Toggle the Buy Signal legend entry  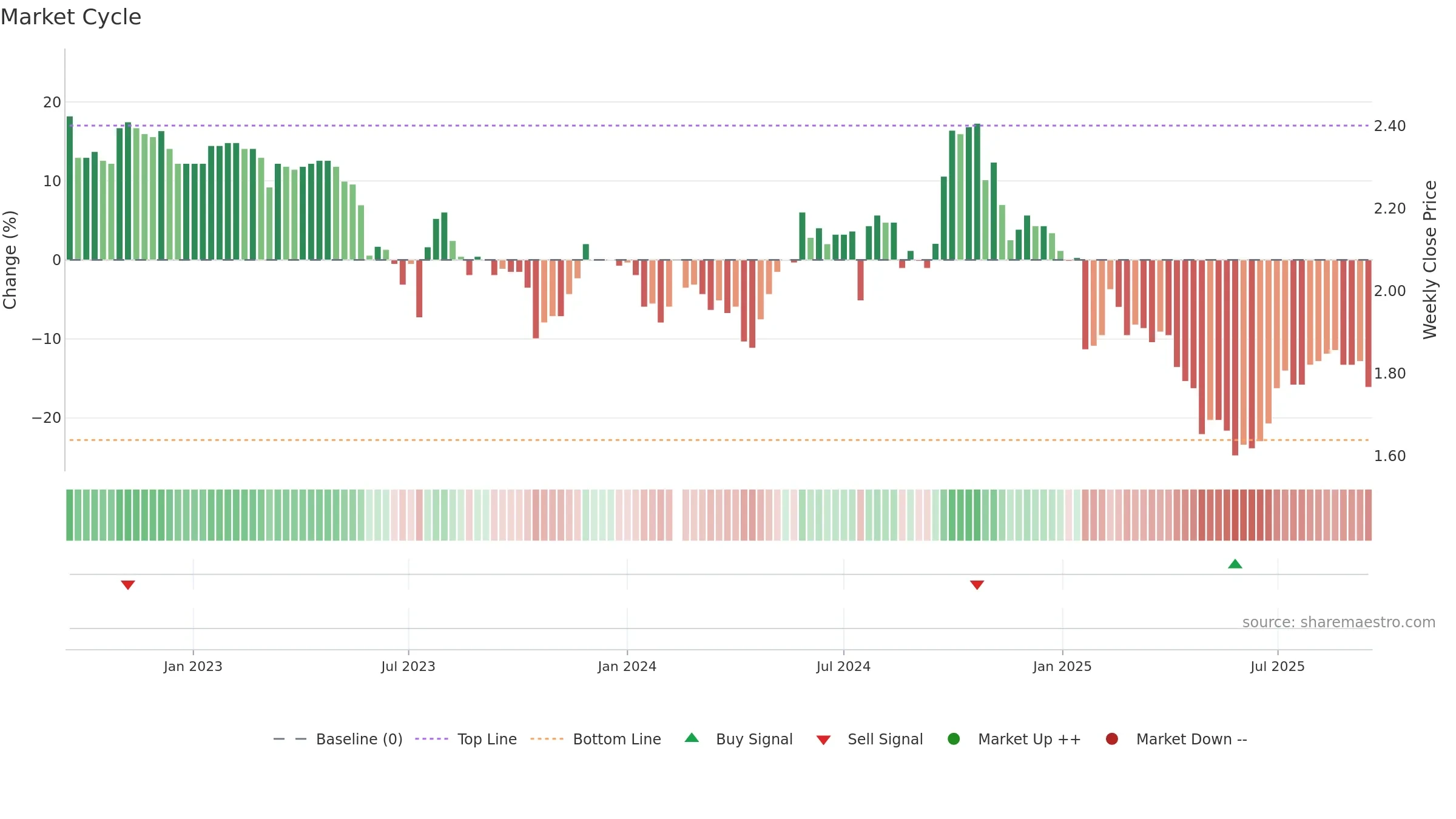pyautogui.click(x=738, y=739)
